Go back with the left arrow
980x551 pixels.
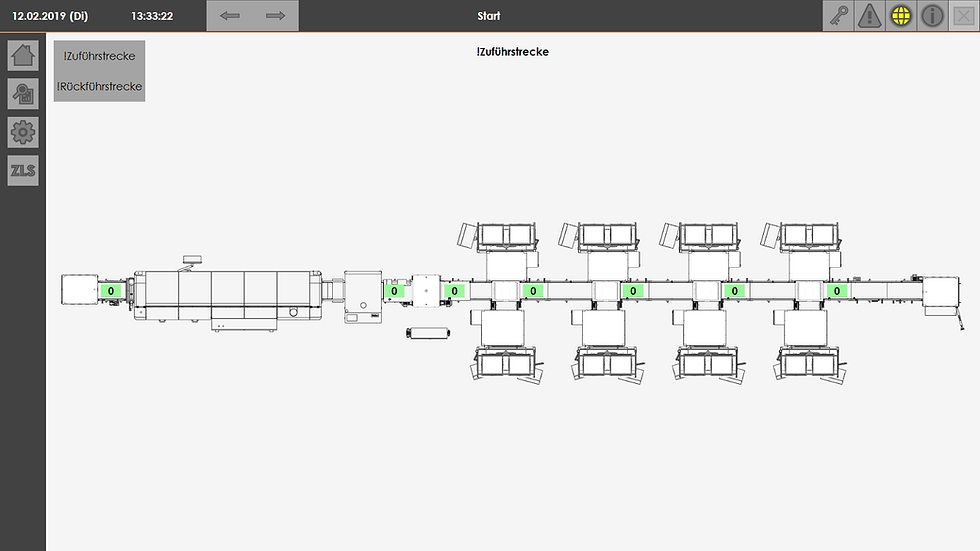pos(230,16)
